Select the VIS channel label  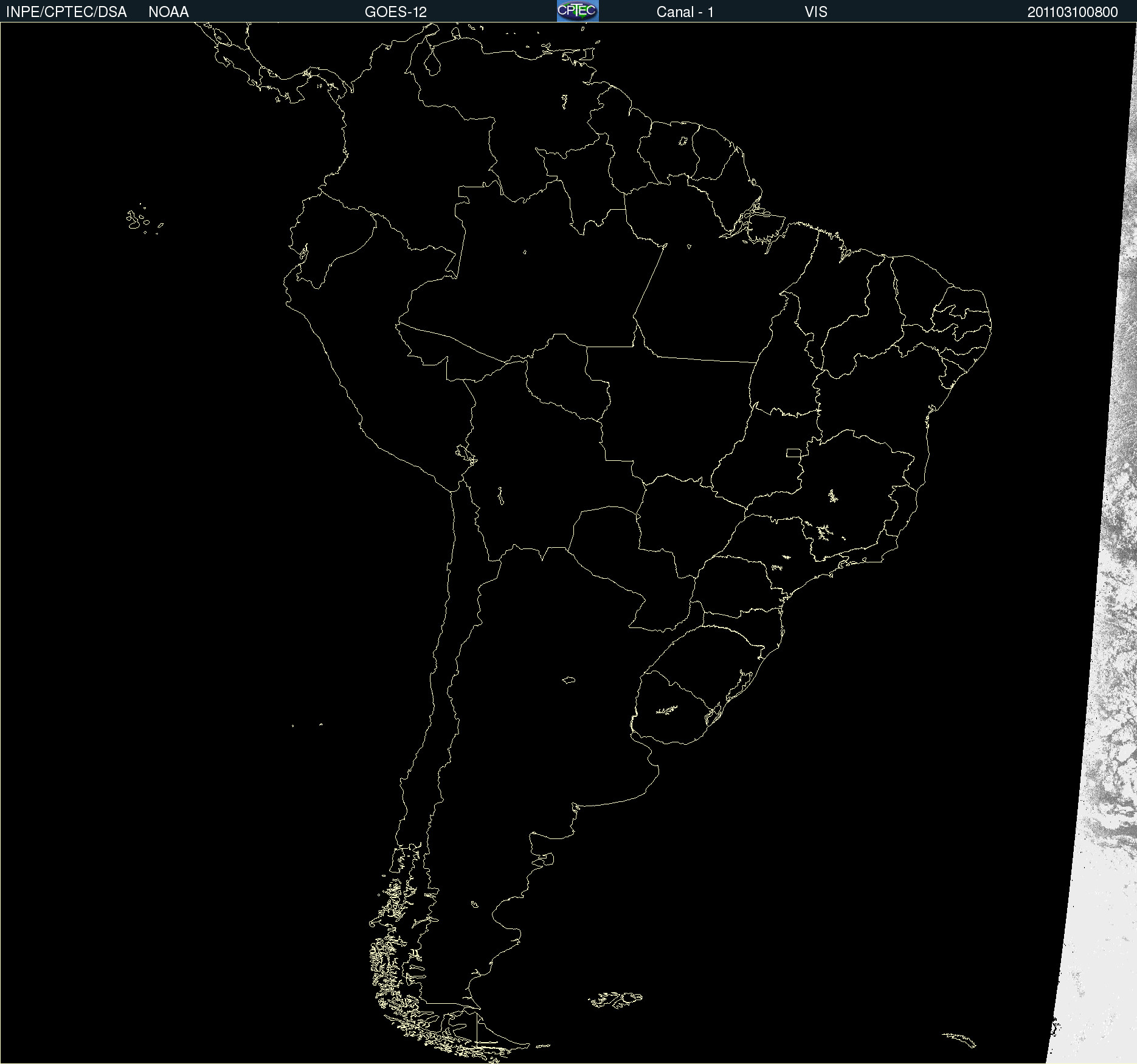[x=816, y=12]
